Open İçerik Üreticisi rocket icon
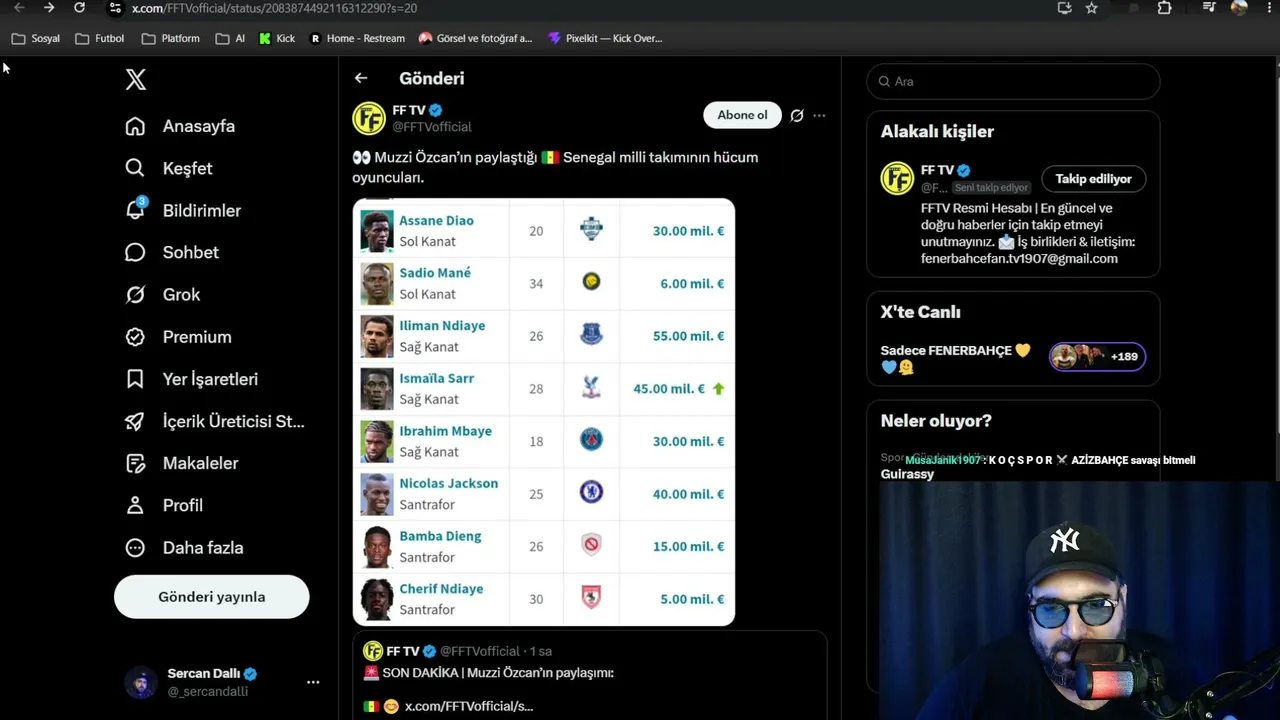The height and width of the screenshot is (720, 1280). click(x=135, y=421)
